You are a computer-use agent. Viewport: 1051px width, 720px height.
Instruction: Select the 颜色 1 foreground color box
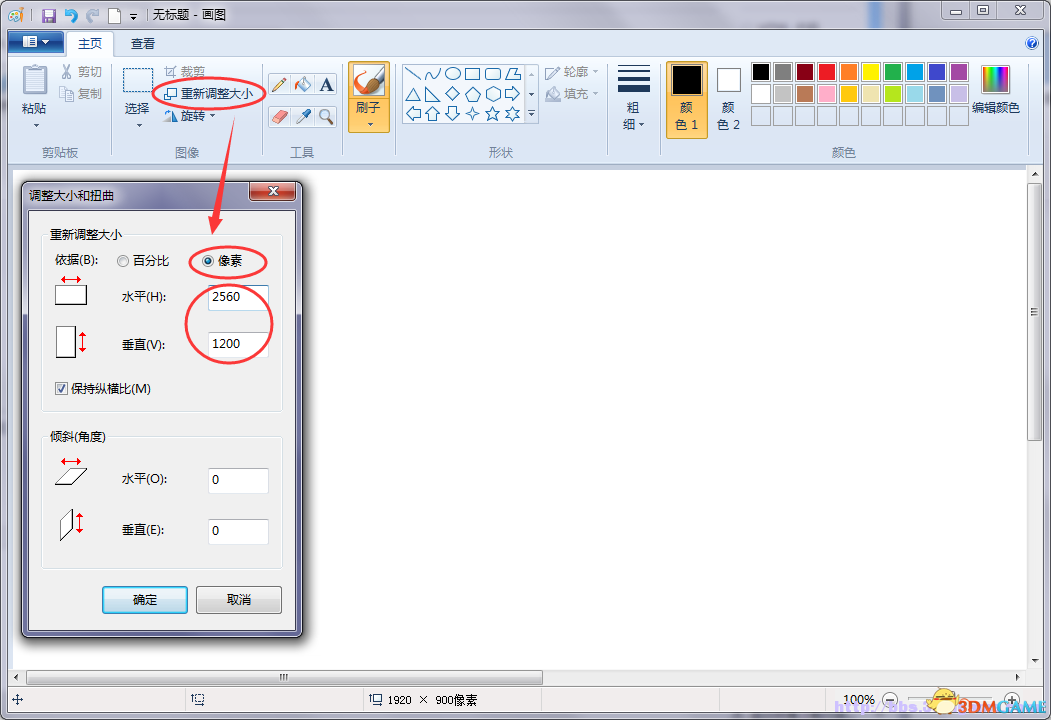tap(686, 99)
